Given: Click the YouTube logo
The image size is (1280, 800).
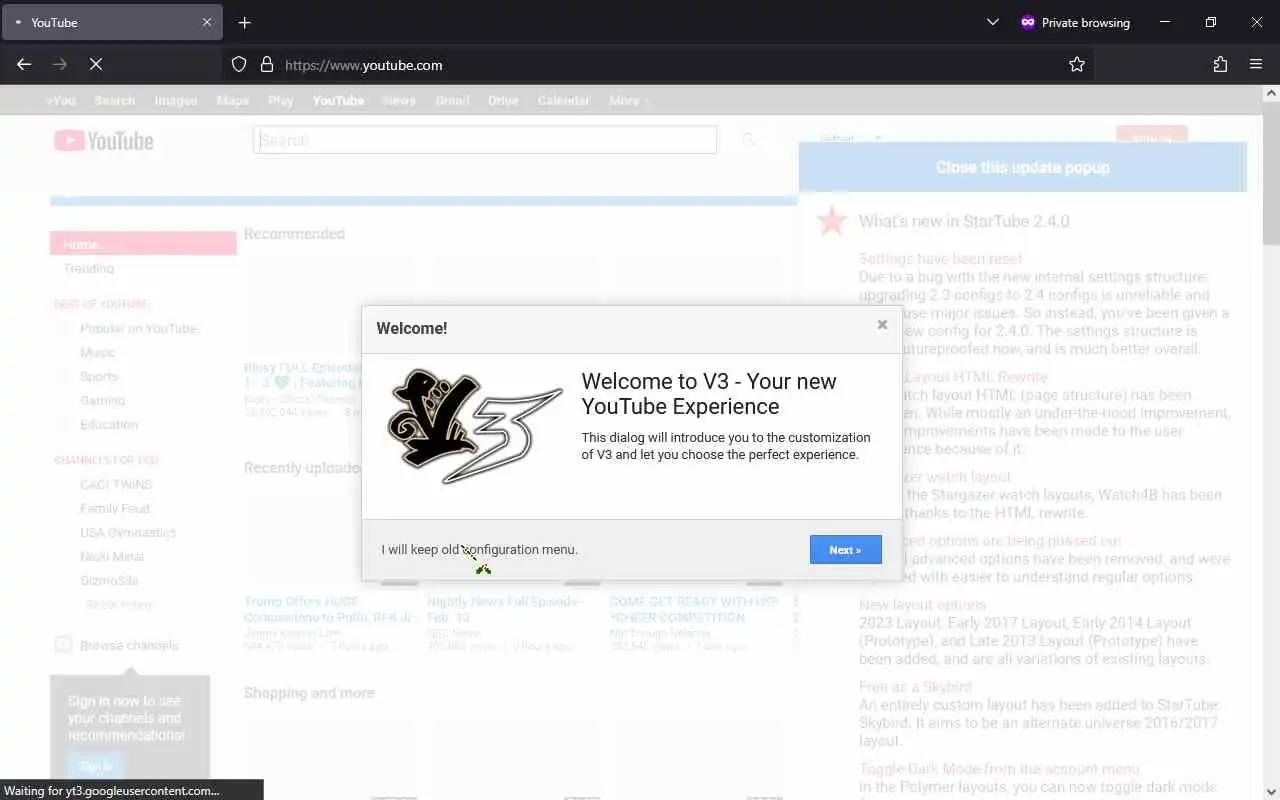Looking at the screenshot, I should point(104,141).
